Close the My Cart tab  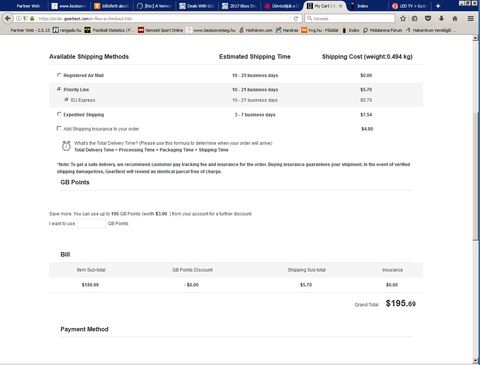340,6
